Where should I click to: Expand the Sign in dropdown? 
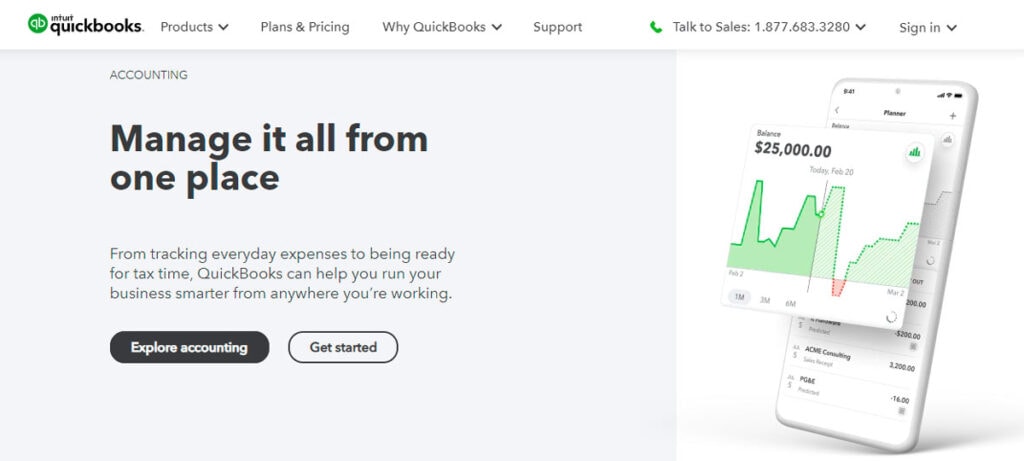(928, 27)
